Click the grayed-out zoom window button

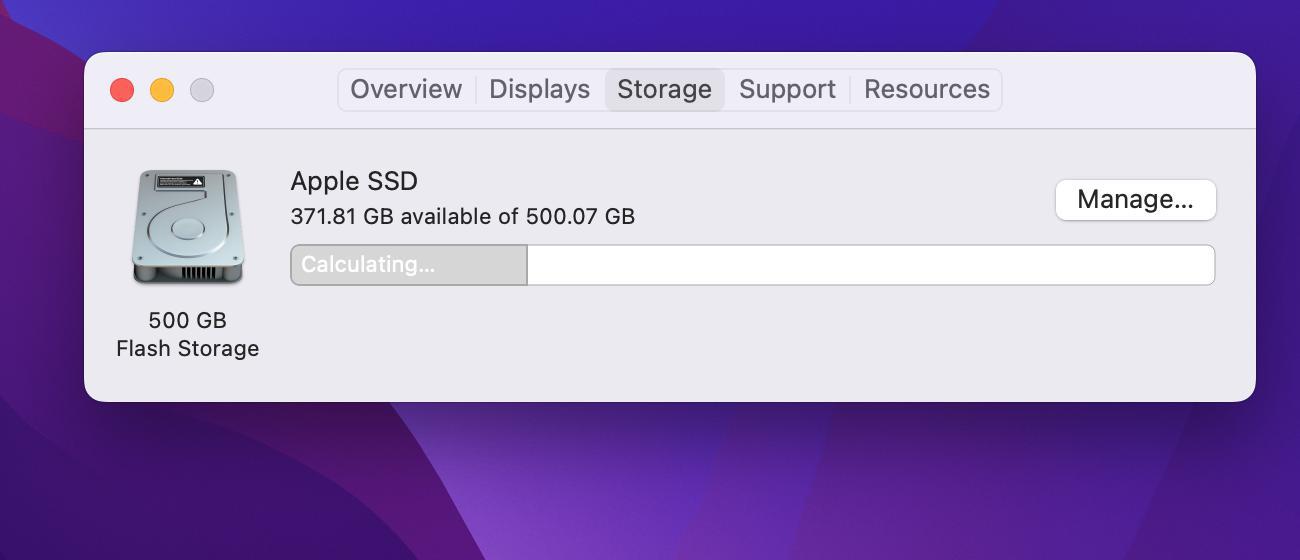(202, 90)
